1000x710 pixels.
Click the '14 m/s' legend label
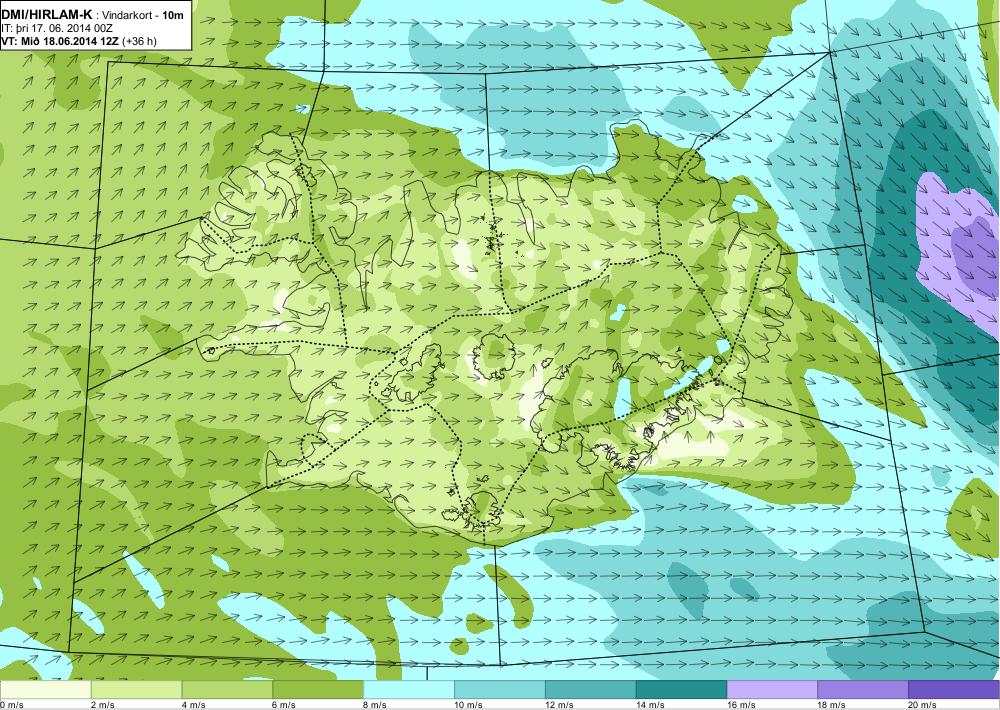[651, 705]
